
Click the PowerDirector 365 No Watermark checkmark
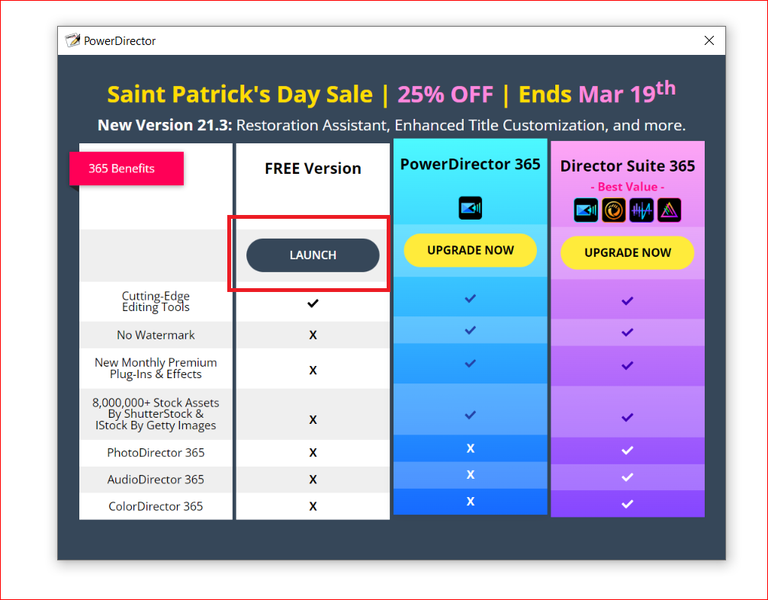470,330
